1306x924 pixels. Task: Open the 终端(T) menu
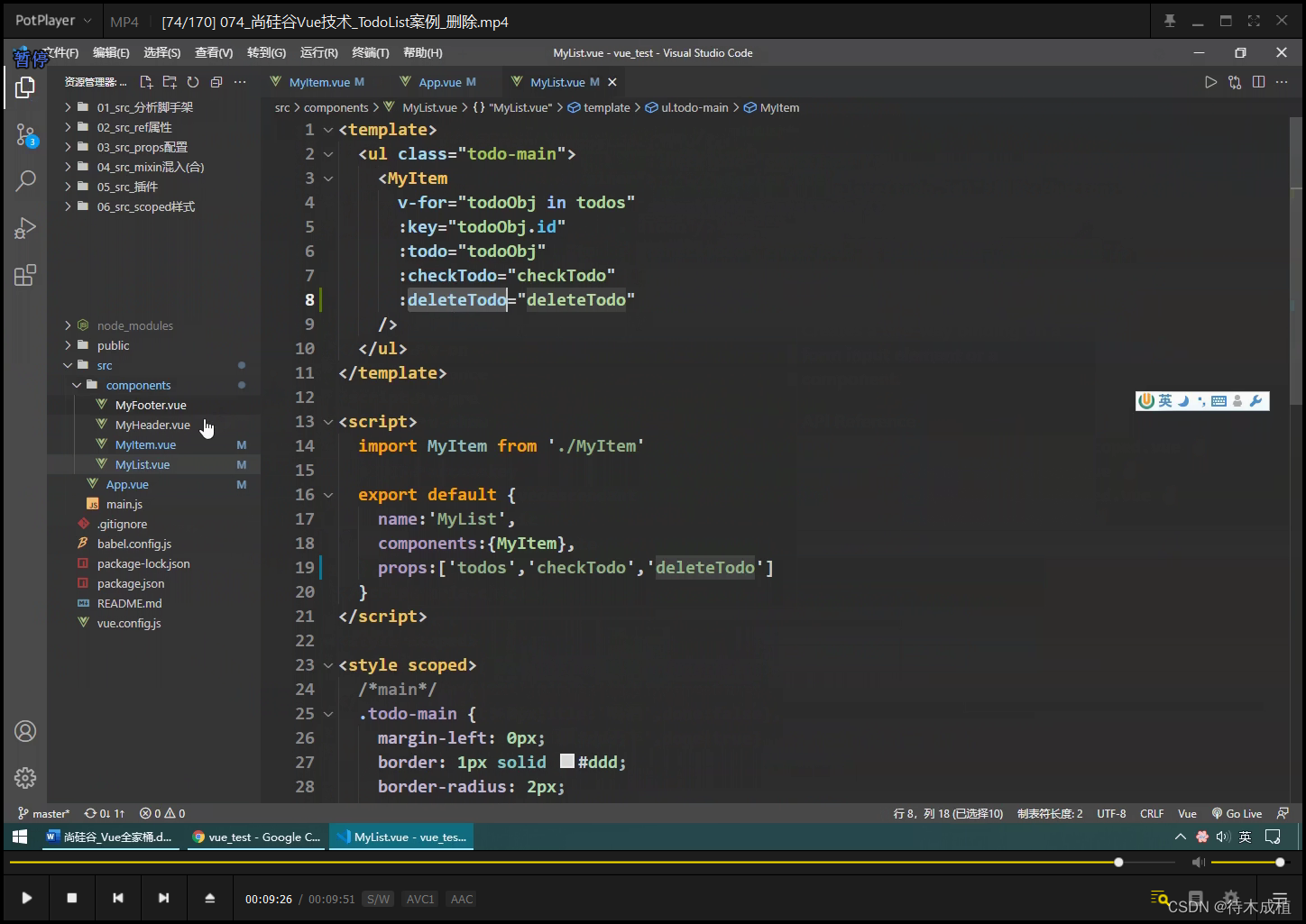tap(371, 53)
